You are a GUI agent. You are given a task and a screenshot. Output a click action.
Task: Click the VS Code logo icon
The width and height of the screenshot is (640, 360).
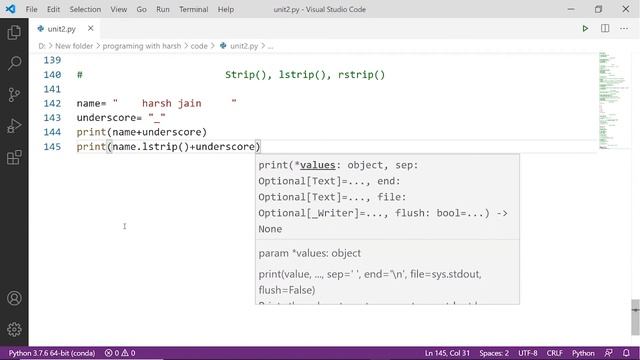(11, 9)
